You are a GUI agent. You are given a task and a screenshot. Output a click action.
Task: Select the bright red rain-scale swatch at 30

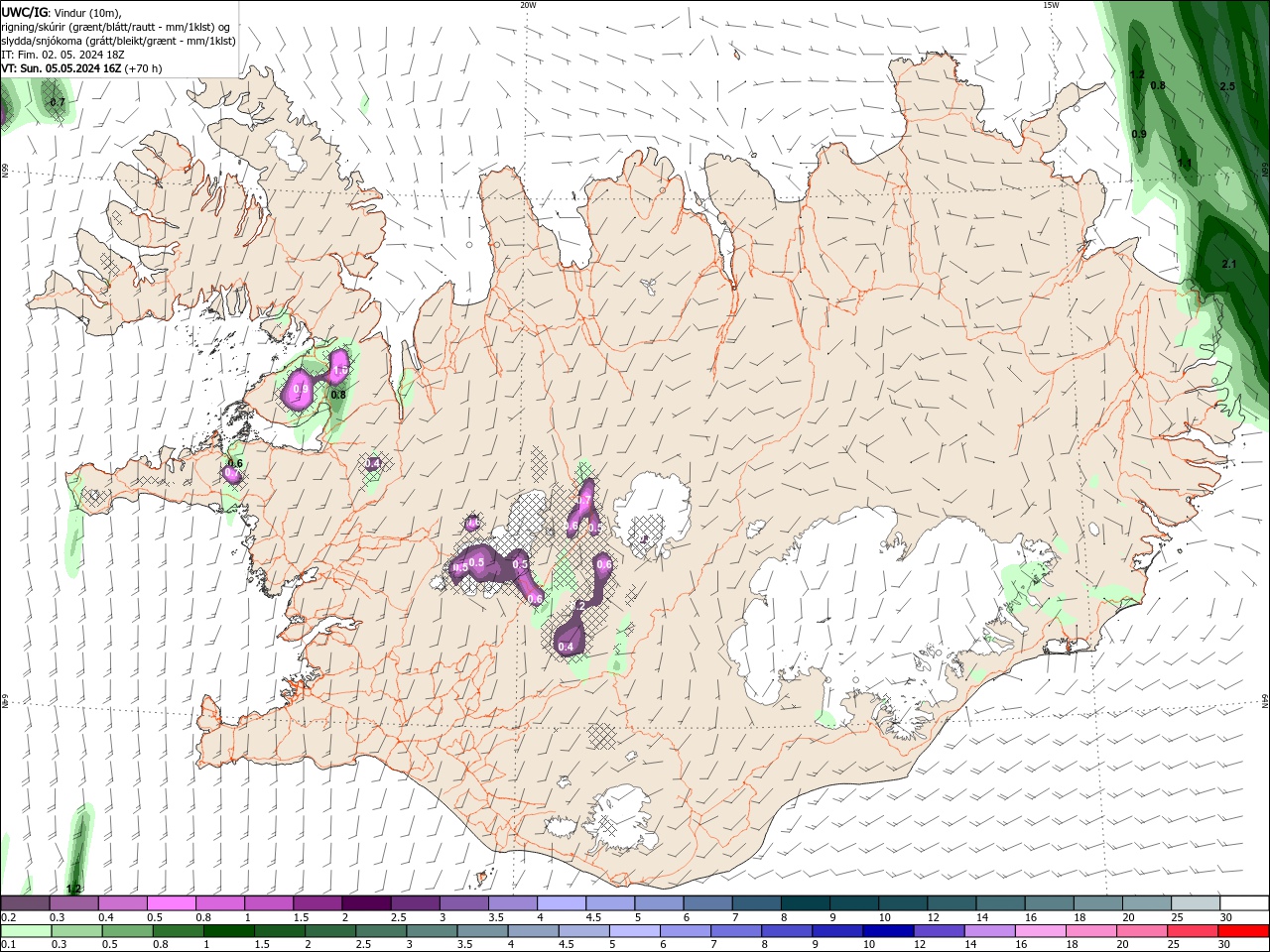(x=1243, y=931)
